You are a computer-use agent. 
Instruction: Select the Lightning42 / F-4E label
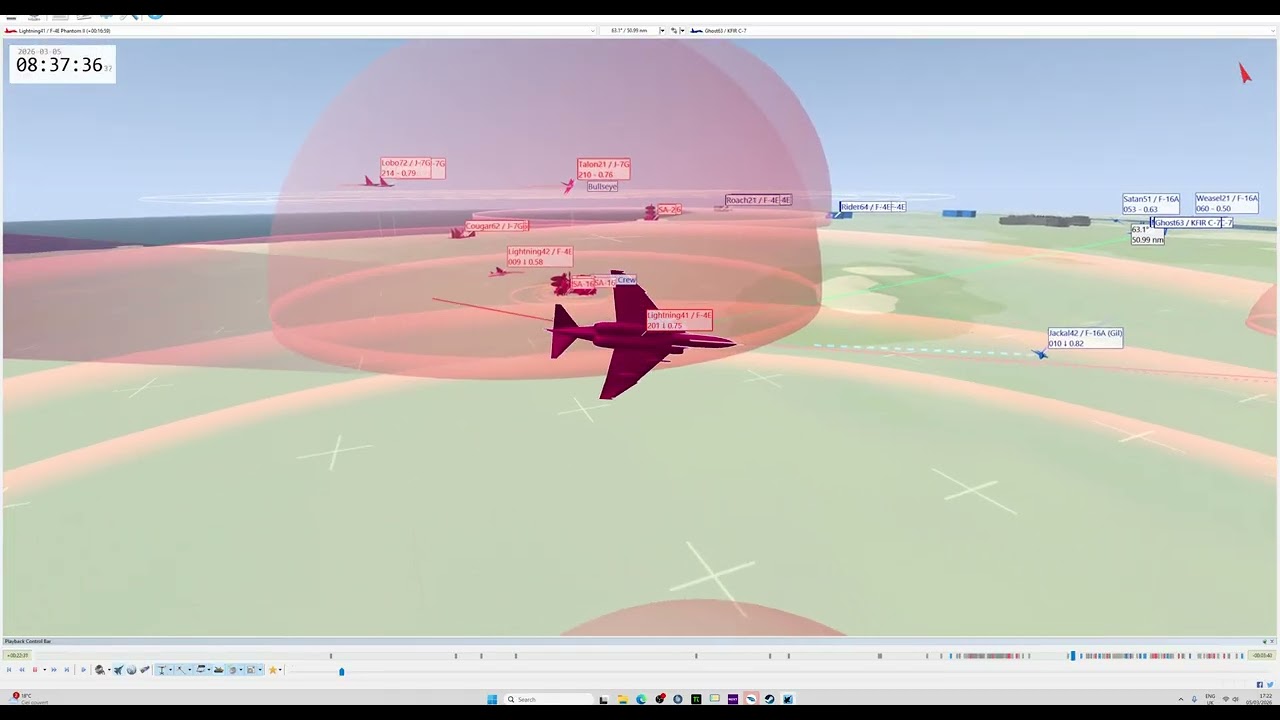pyautogui.click(x=540, y=257)
